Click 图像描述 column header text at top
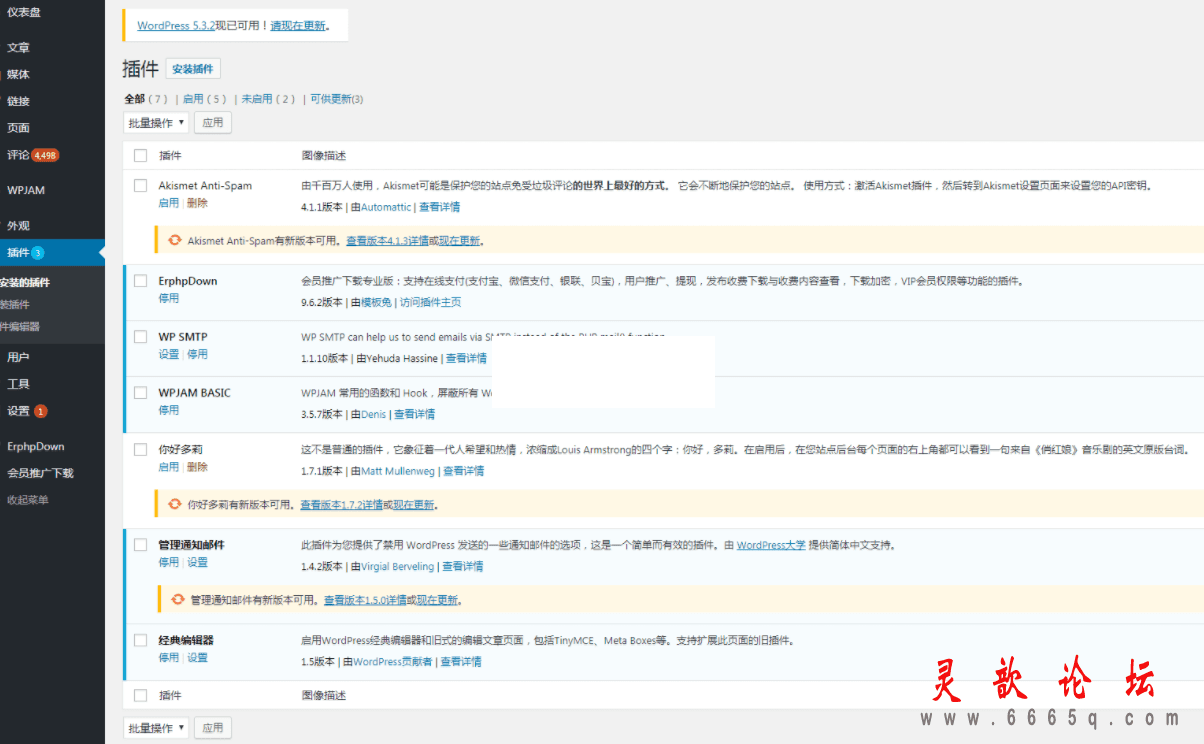Screen dimensions: 1204x744 tap(324, 156)
